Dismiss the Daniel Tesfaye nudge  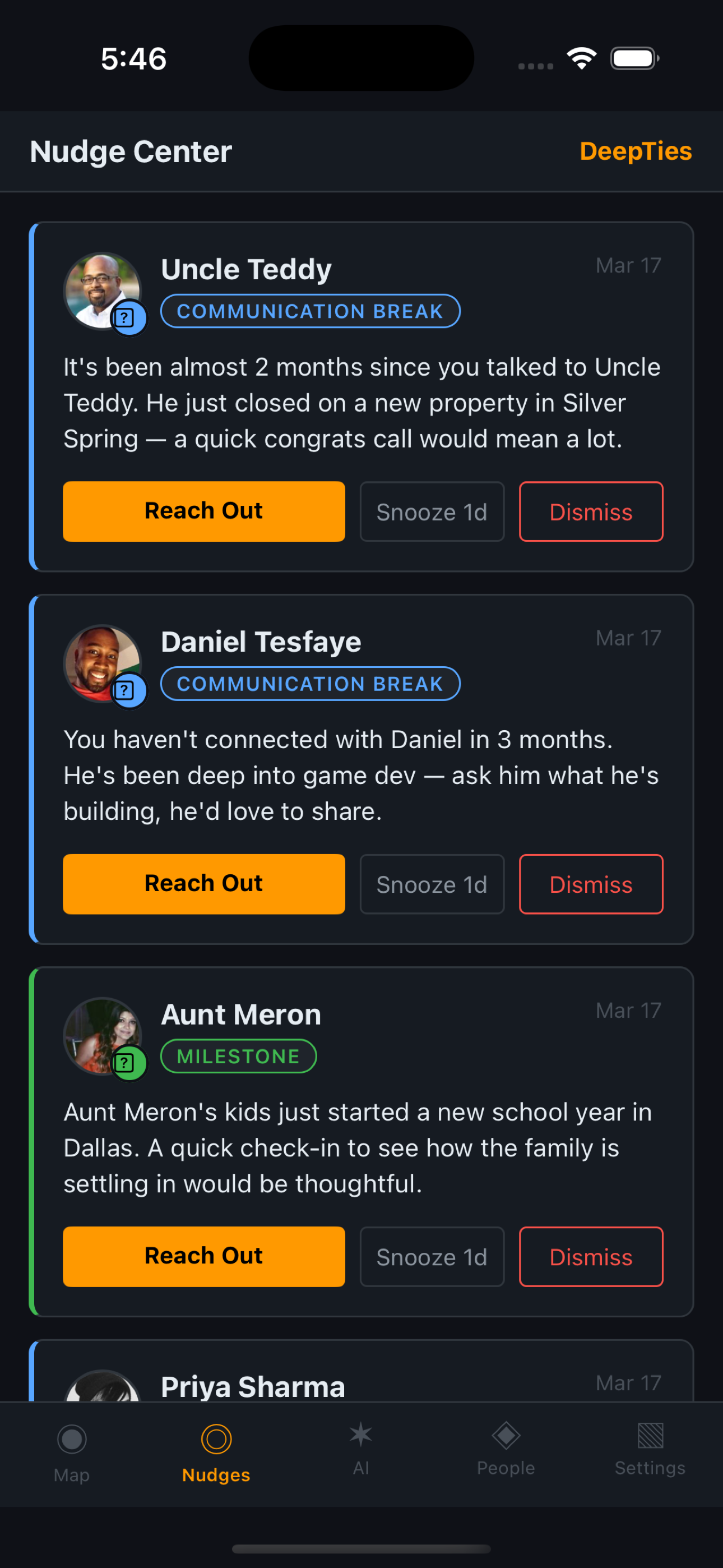click(590, 884)
